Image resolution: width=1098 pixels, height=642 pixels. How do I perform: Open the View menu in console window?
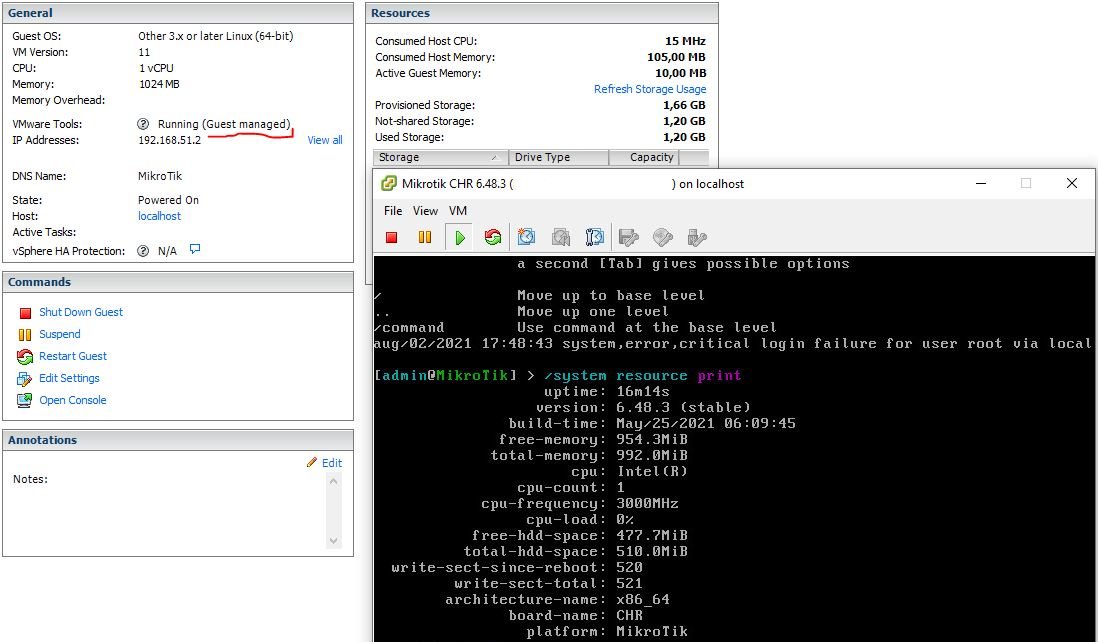[425, 211]
